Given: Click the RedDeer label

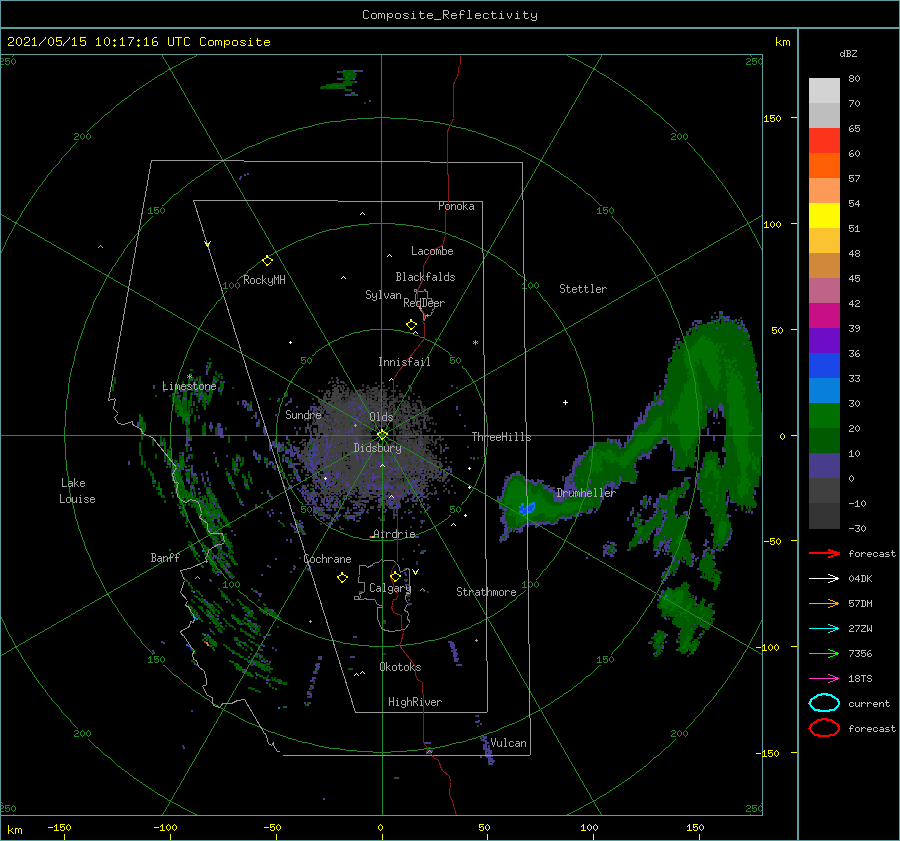Looking at the screenshot, I should [424, 303].
